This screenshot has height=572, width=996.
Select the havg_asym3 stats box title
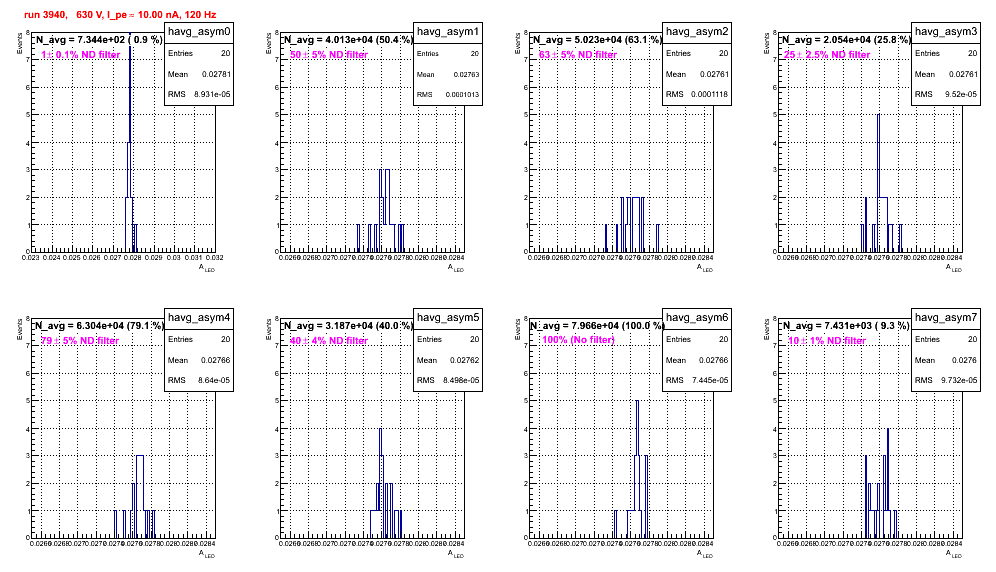click(x=946, y=32)
